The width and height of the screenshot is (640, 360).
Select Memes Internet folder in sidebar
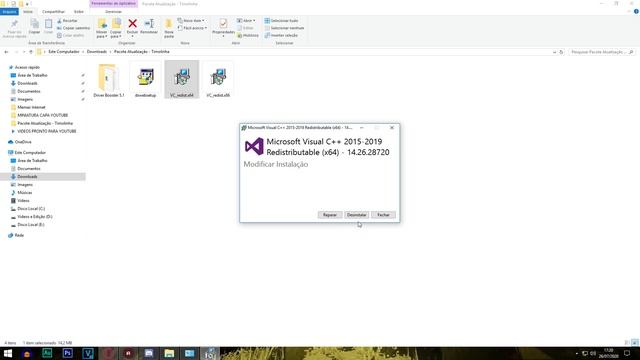pyautogui.click(x=31, y=107)
